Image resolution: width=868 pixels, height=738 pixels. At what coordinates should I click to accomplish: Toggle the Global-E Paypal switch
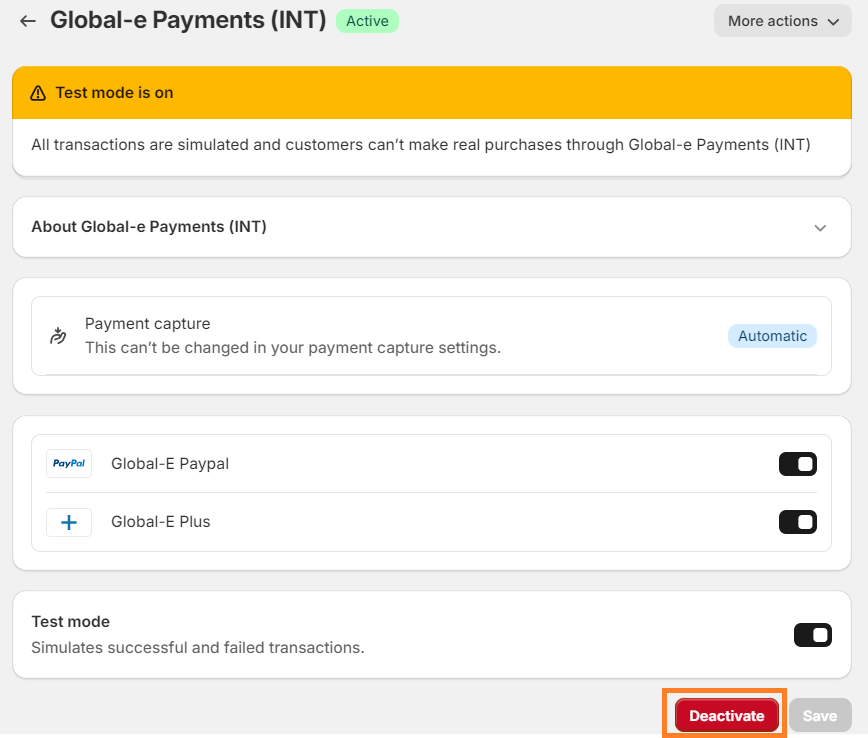(x=798, y=464)
